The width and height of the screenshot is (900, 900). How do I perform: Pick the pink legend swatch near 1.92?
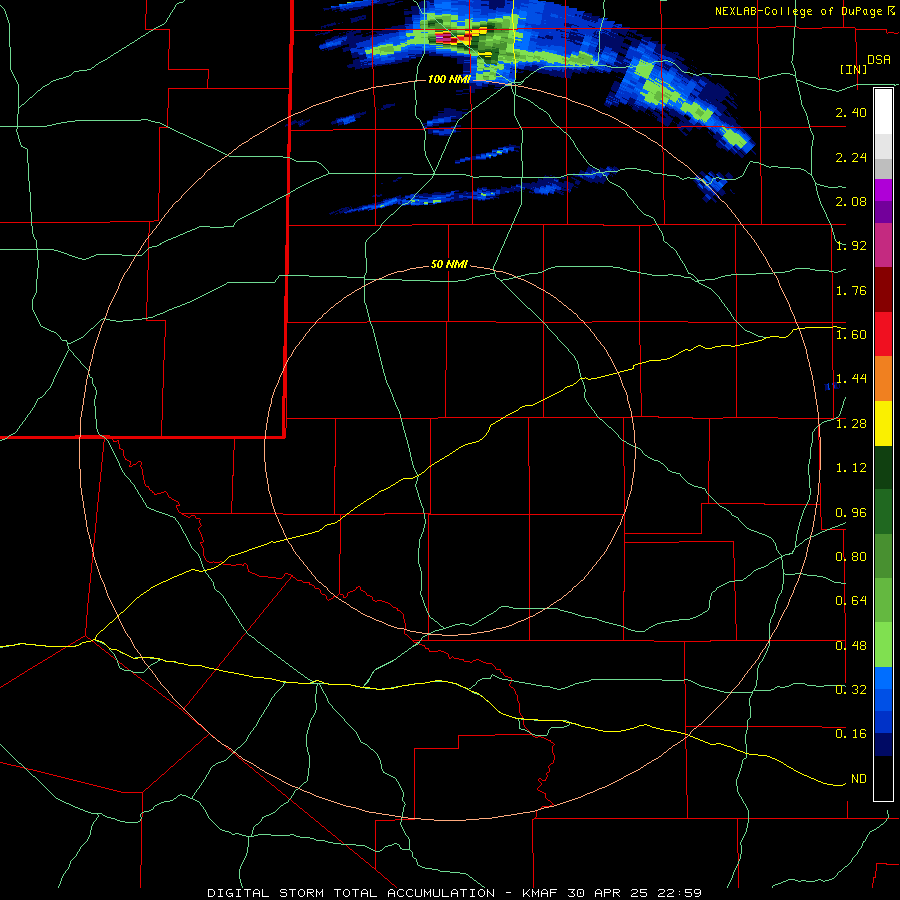coord(883,245)
